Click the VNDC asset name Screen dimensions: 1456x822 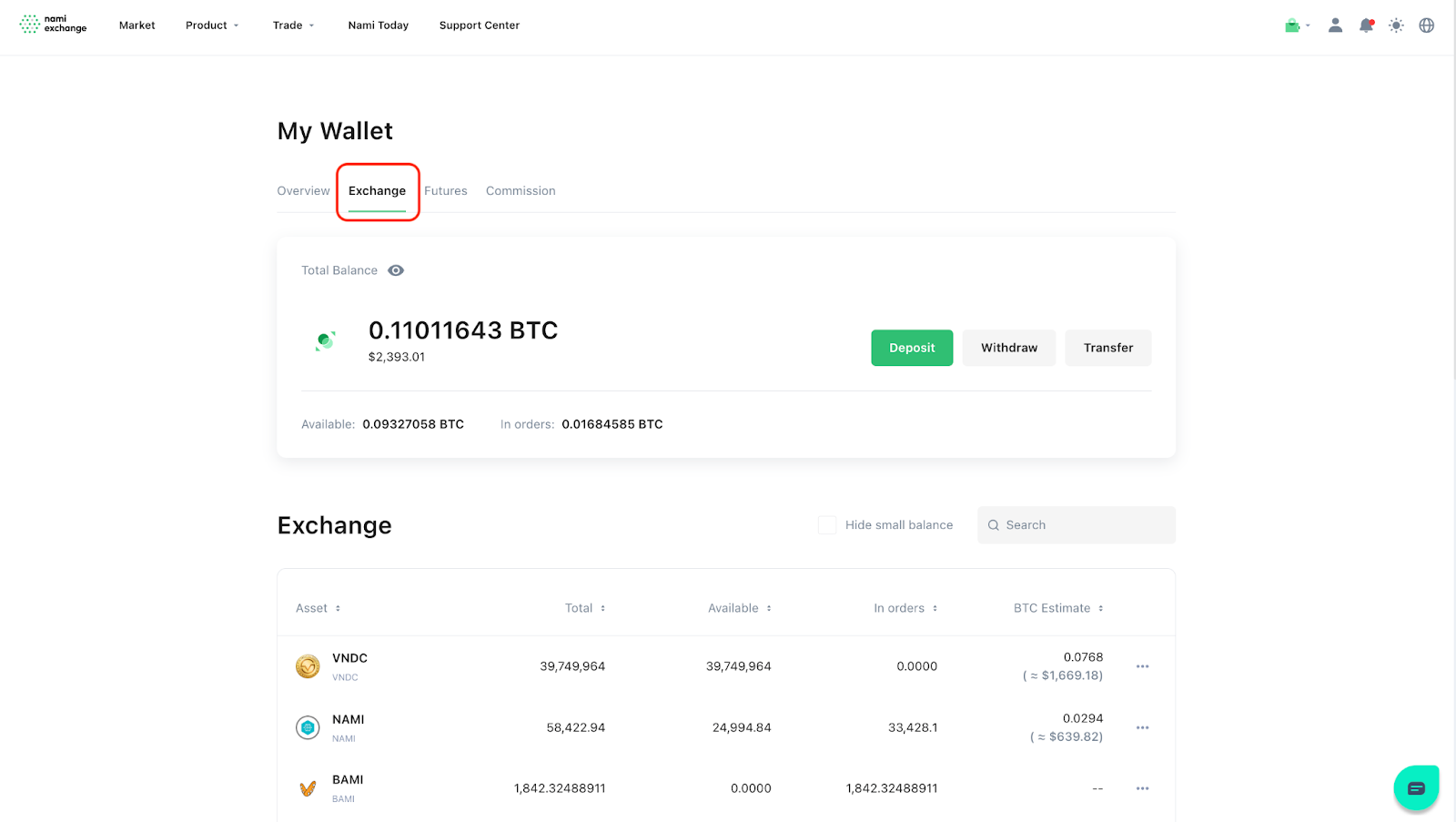349,658
